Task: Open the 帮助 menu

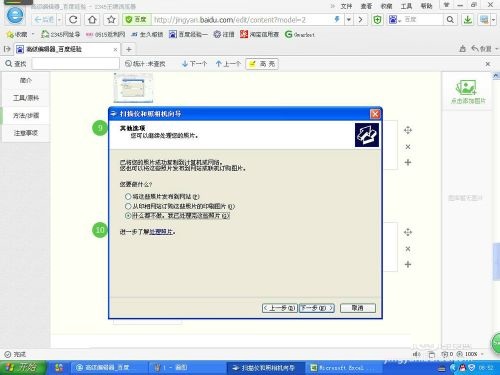Action: click(x=426, y=6)
